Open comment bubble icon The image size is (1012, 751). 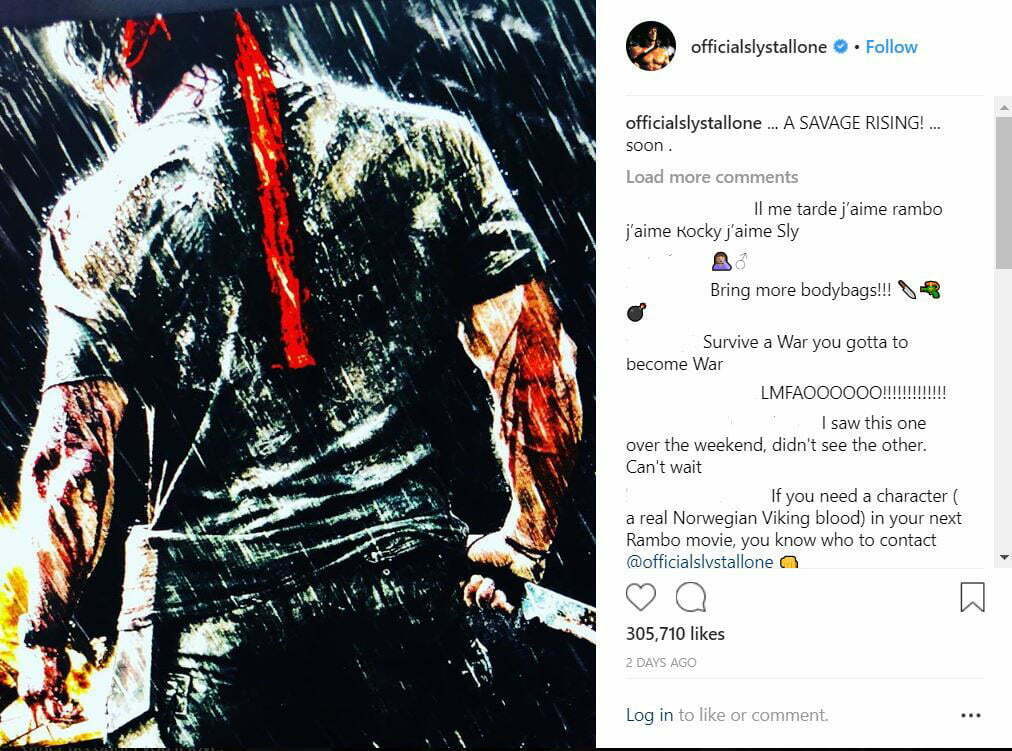691,597
